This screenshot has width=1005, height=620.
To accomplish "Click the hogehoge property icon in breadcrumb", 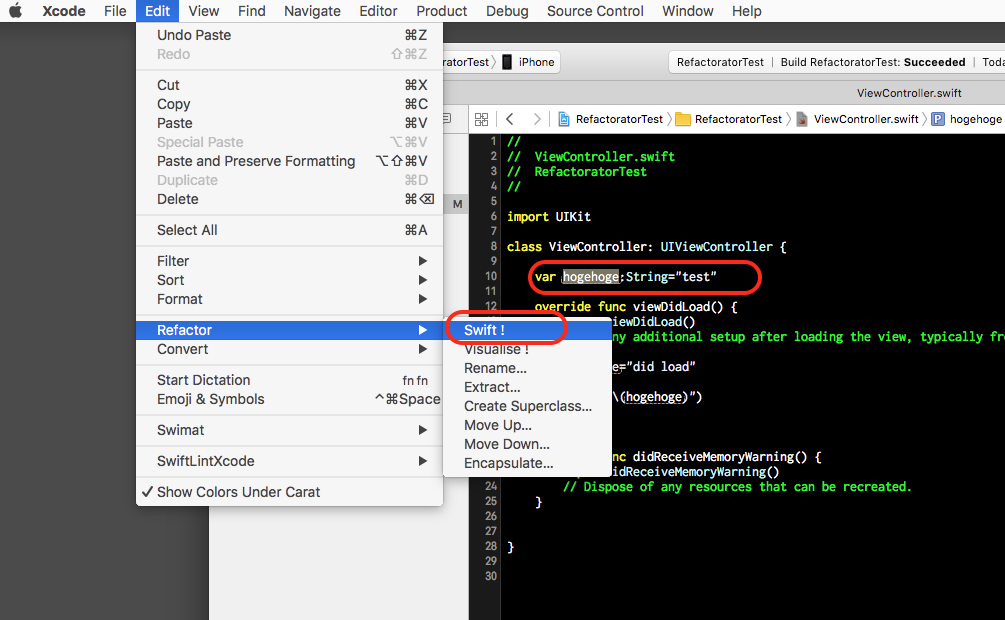I will pyautogui.click(x=938, y=119).
